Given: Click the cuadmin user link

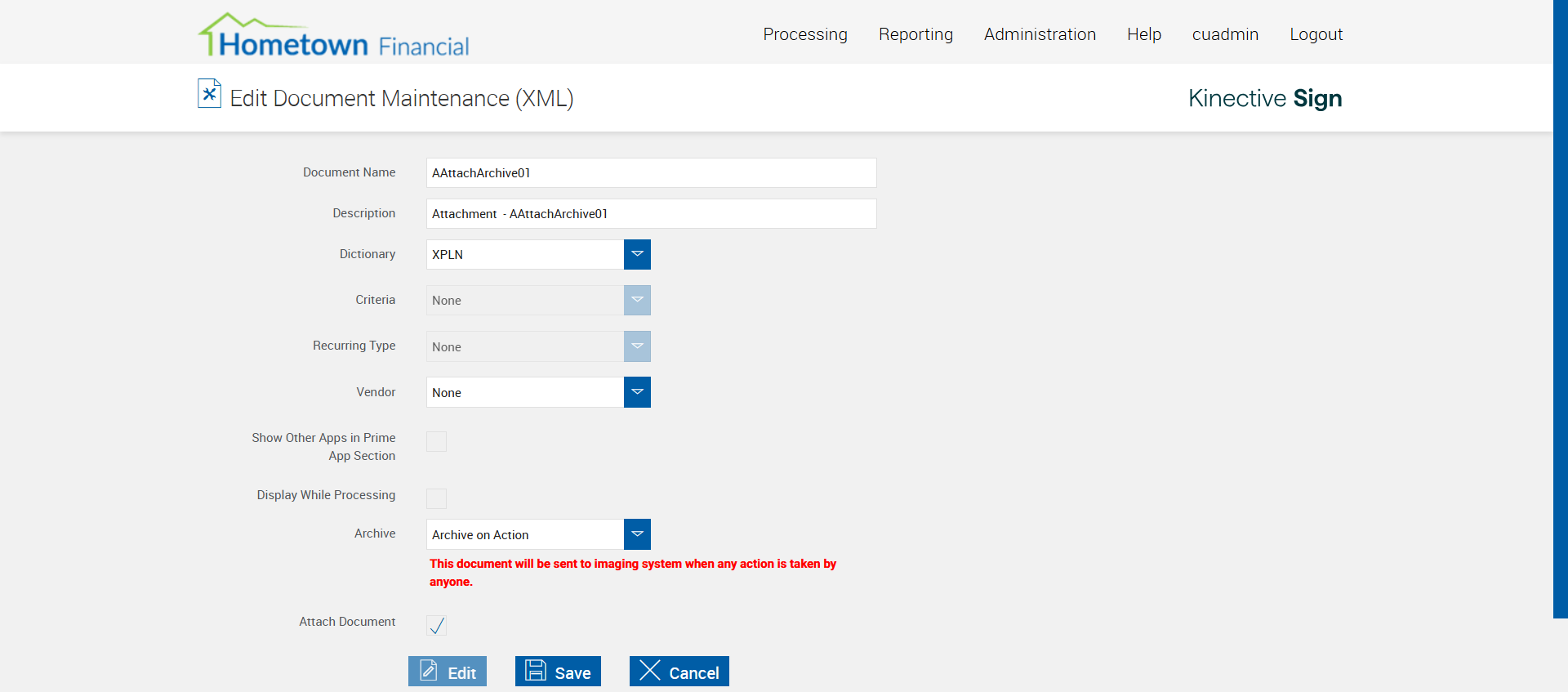Looking at the screenshot, I should click(1225, 34).
